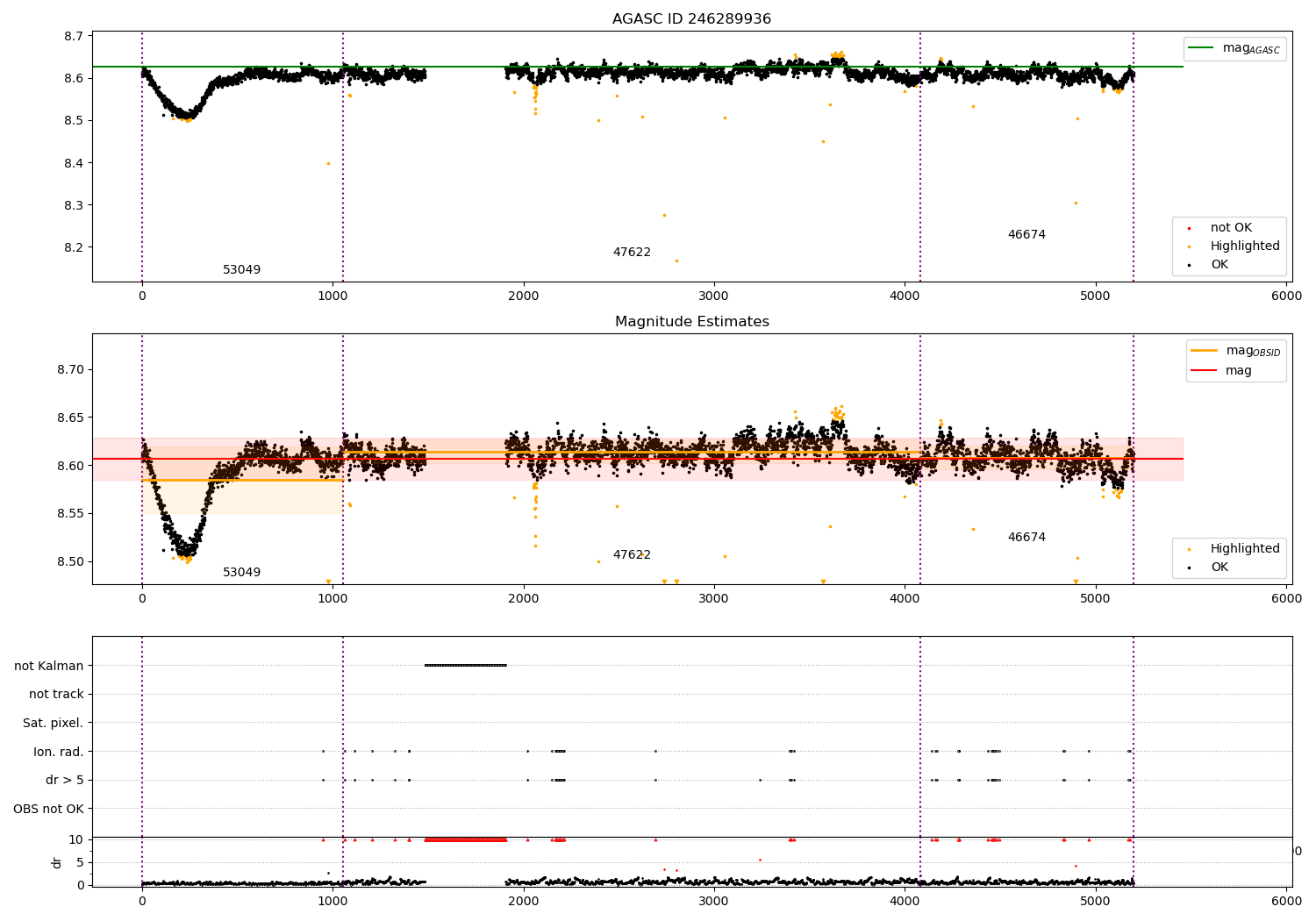Click the 'dr > 5' row label

(x=65, y=781)
